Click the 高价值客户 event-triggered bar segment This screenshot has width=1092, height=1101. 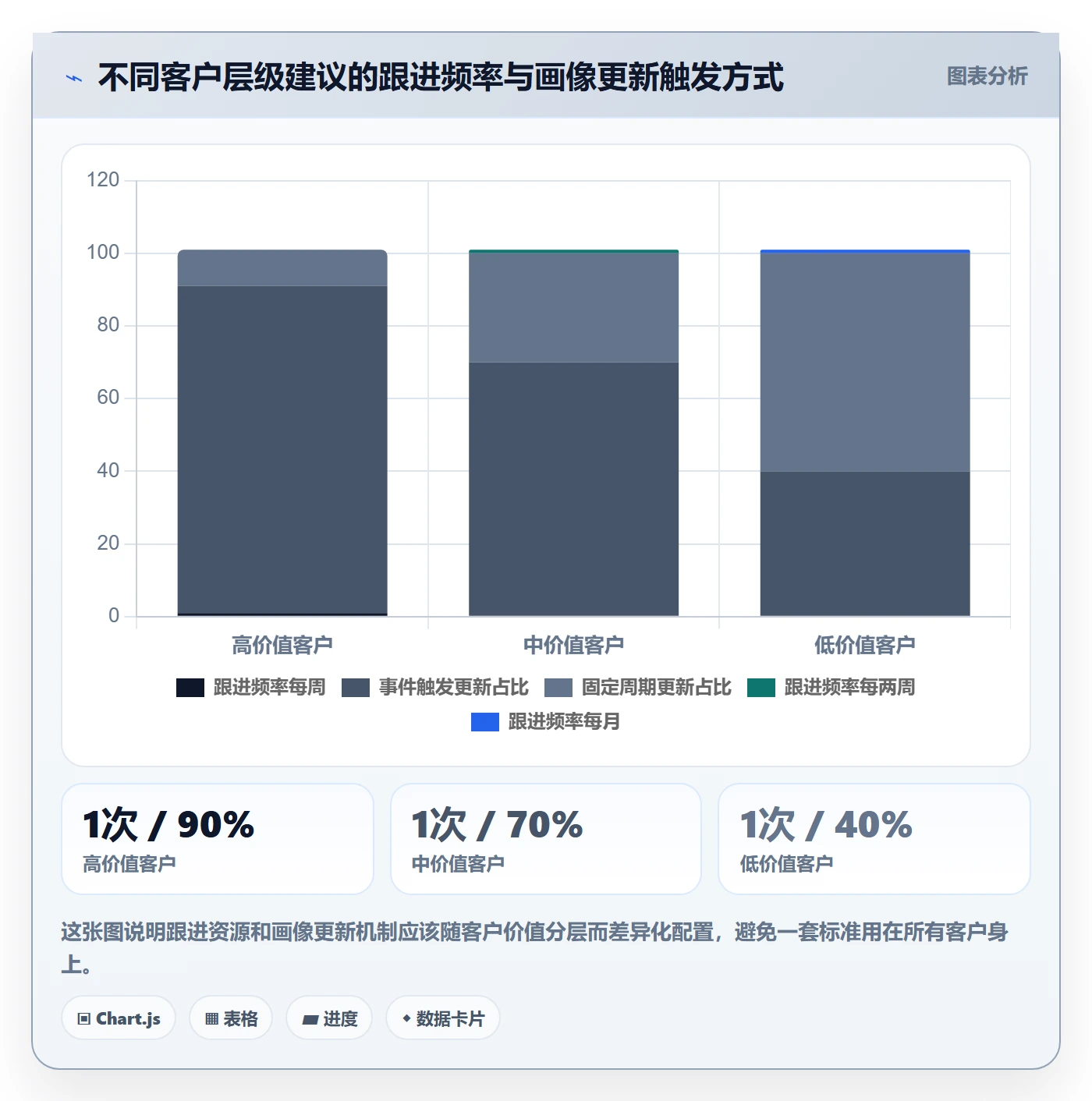pos(282,450)
